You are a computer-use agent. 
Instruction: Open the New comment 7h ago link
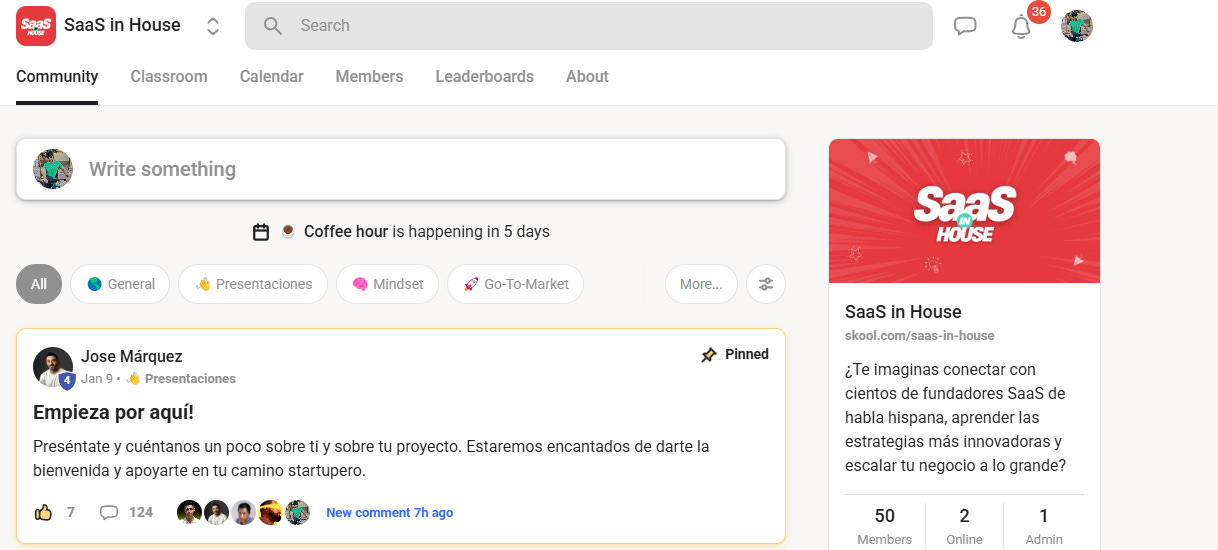point(390,513)
